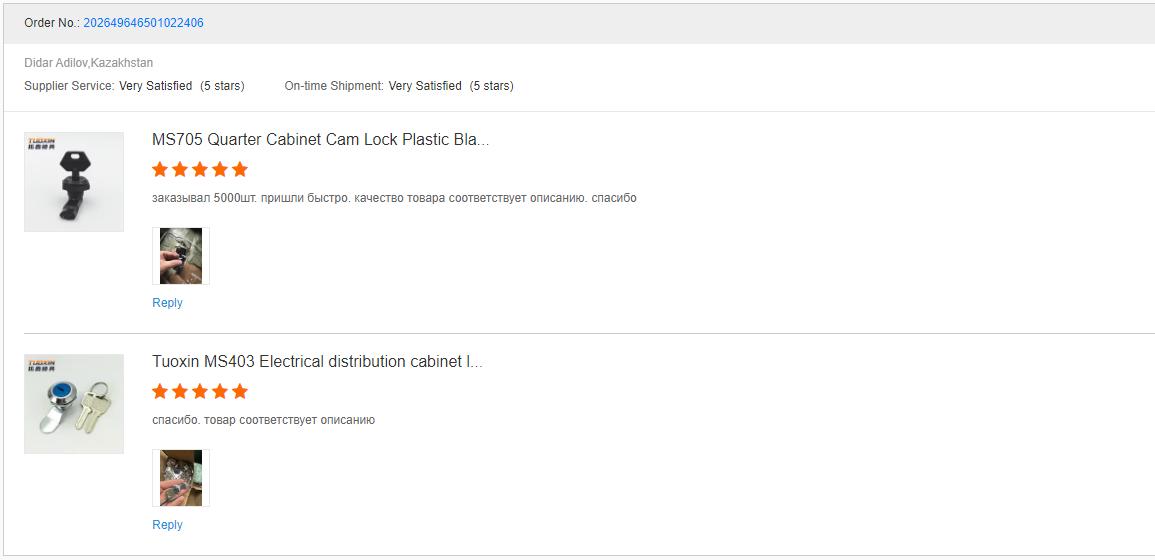Open the MS705 black cam lock product image
1155x560 pixels.
[74, 182]
